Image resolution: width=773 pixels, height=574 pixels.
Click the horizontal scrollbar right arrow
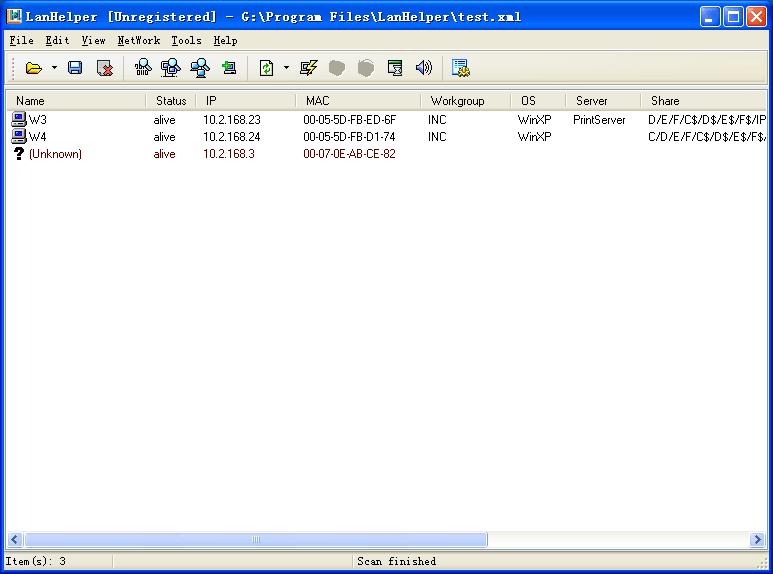(757, 540)
